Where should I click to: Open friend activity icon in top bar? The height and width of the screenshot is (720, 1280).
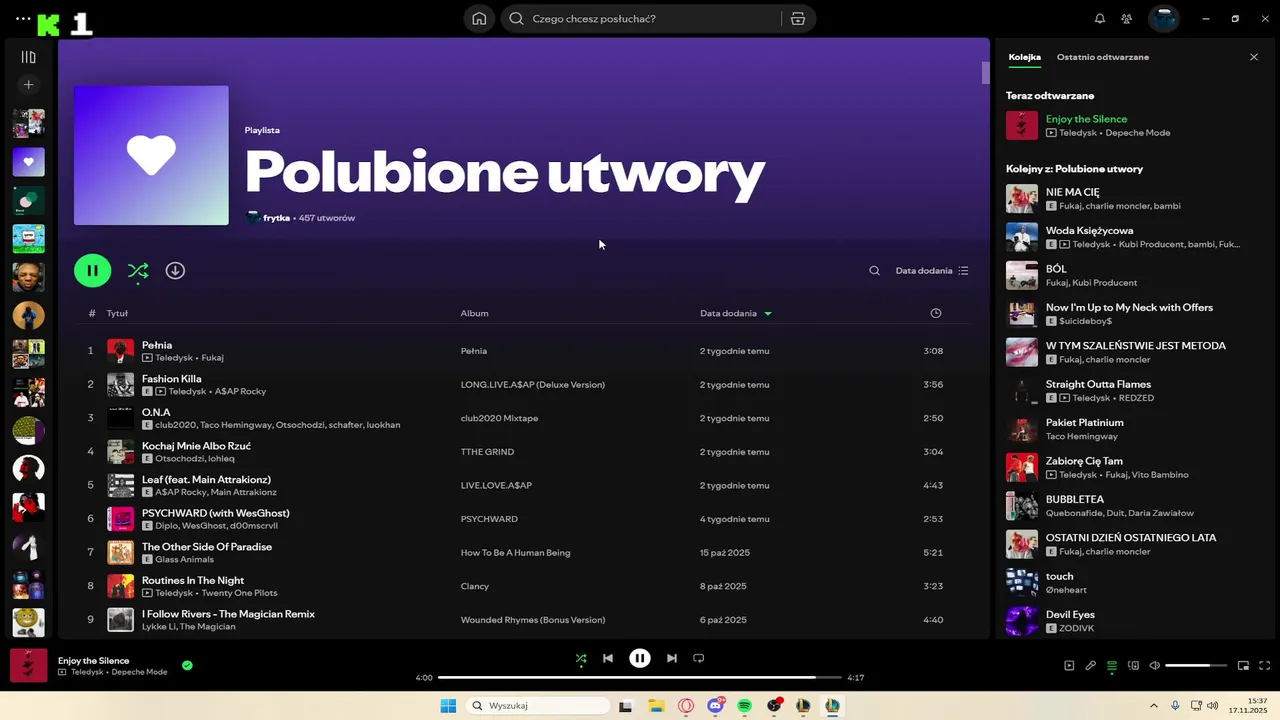(1127, 18)
